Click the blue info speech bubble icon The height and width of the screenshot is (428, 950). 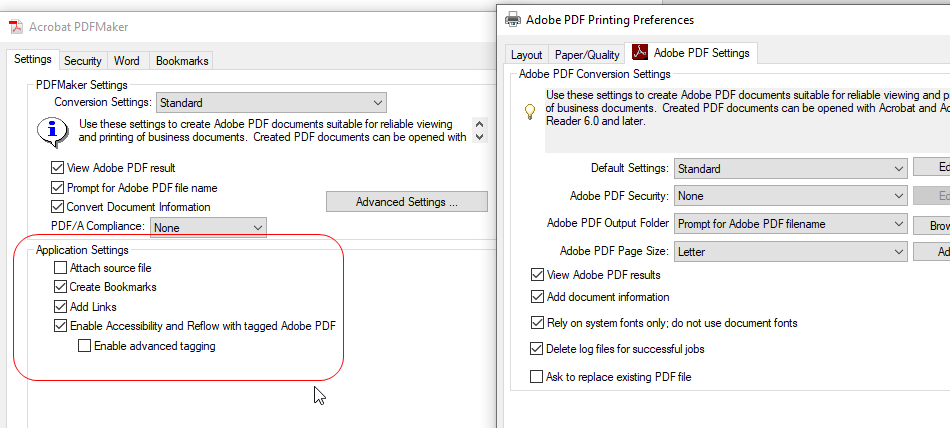click(53, 131)
